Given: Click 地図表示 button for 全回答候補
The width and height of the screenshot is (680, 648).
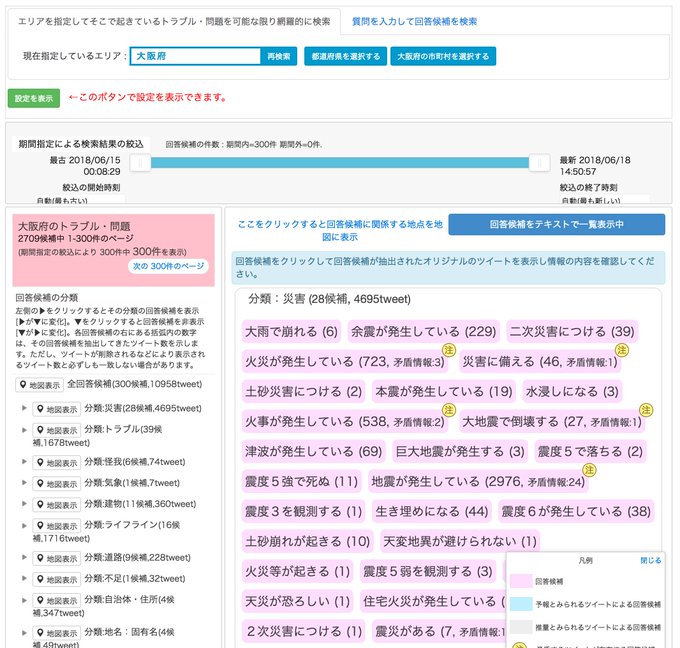Looking at the screenshot, I should point(39,385).
